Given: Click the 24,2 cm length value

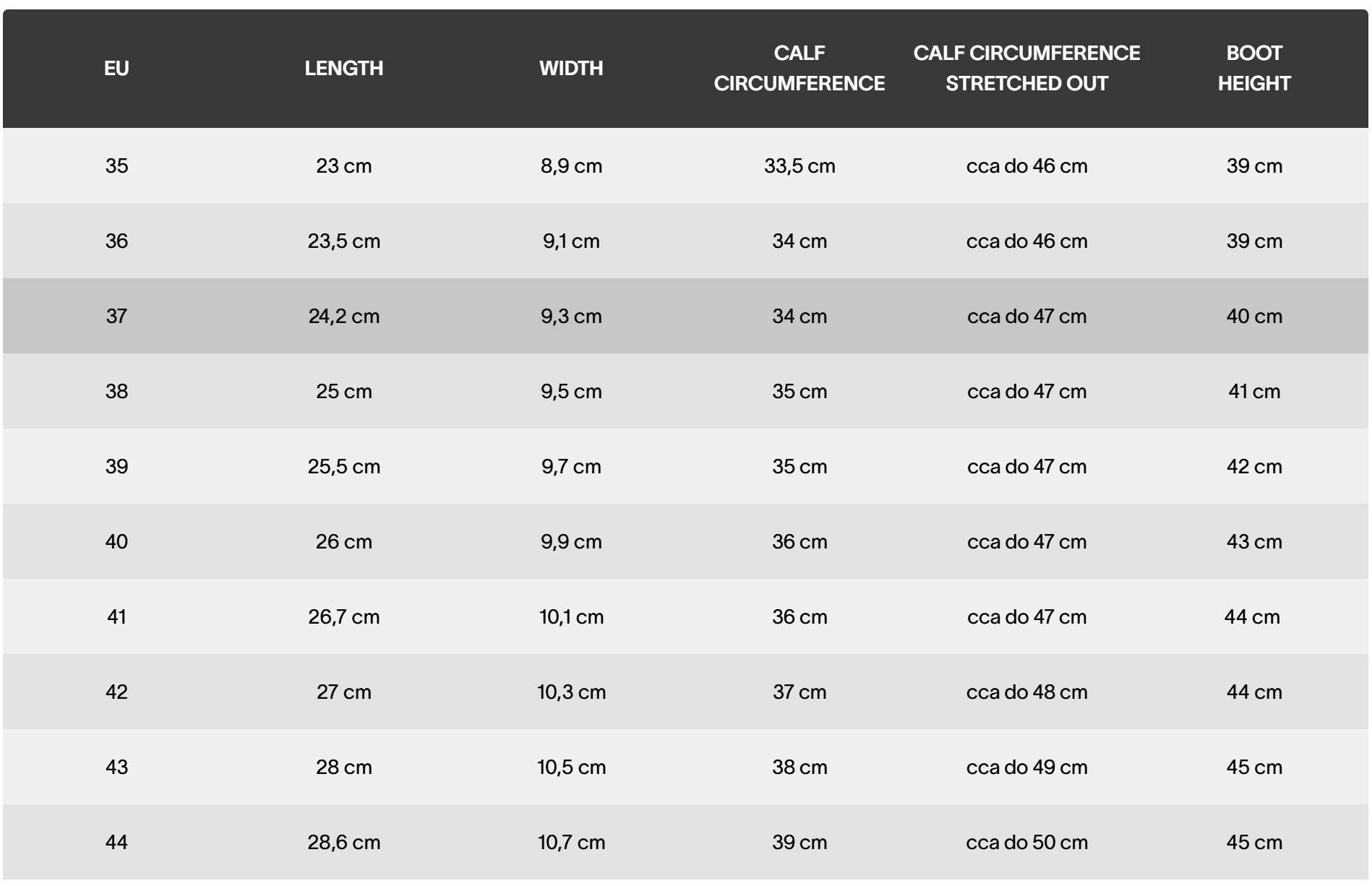Looking at the screenshot, I should pyautogui.click(x=343, y=317).
